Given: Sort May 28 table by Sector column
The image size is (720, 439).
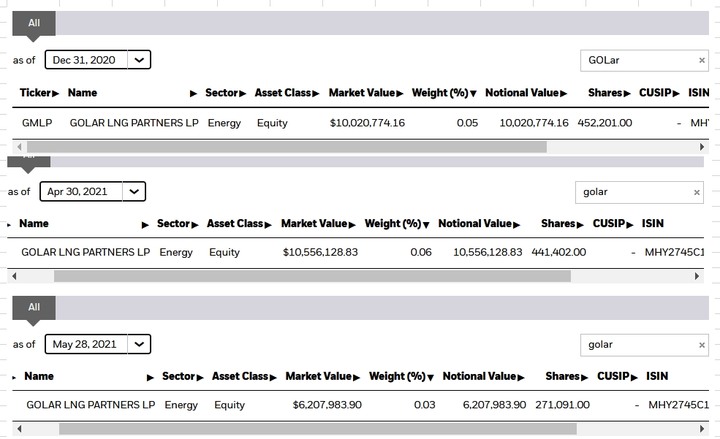Looking at the screenshot, I should [182, 377].
